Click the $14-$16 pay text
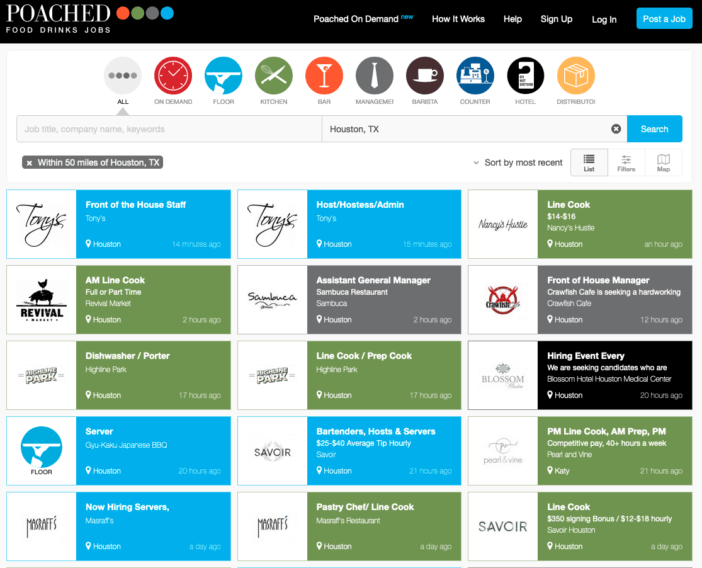 pyautogui.click(x=561, y=216)
